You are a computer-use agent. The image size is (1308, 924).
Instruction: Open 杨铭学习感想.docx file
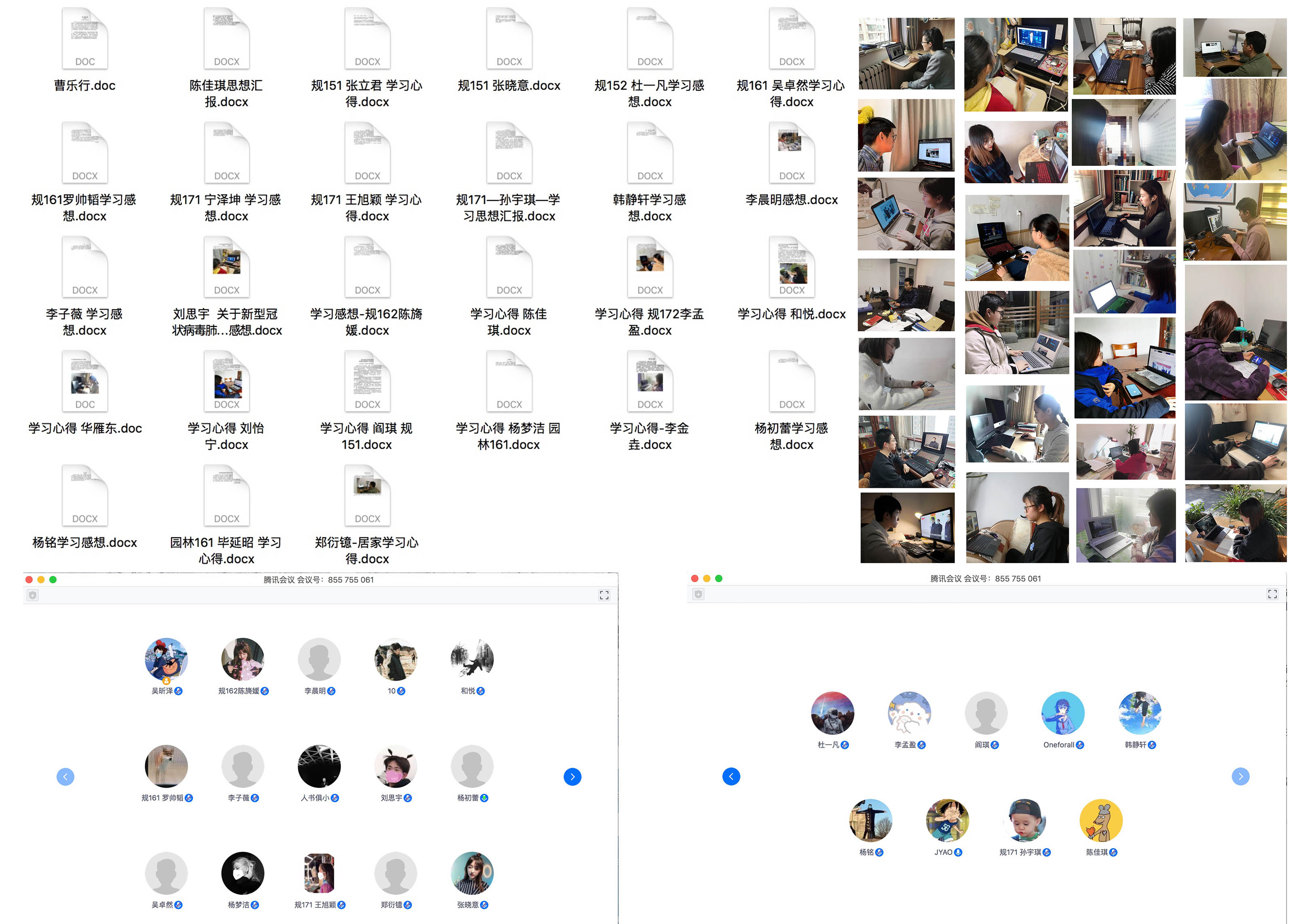[x=84, y=495]
